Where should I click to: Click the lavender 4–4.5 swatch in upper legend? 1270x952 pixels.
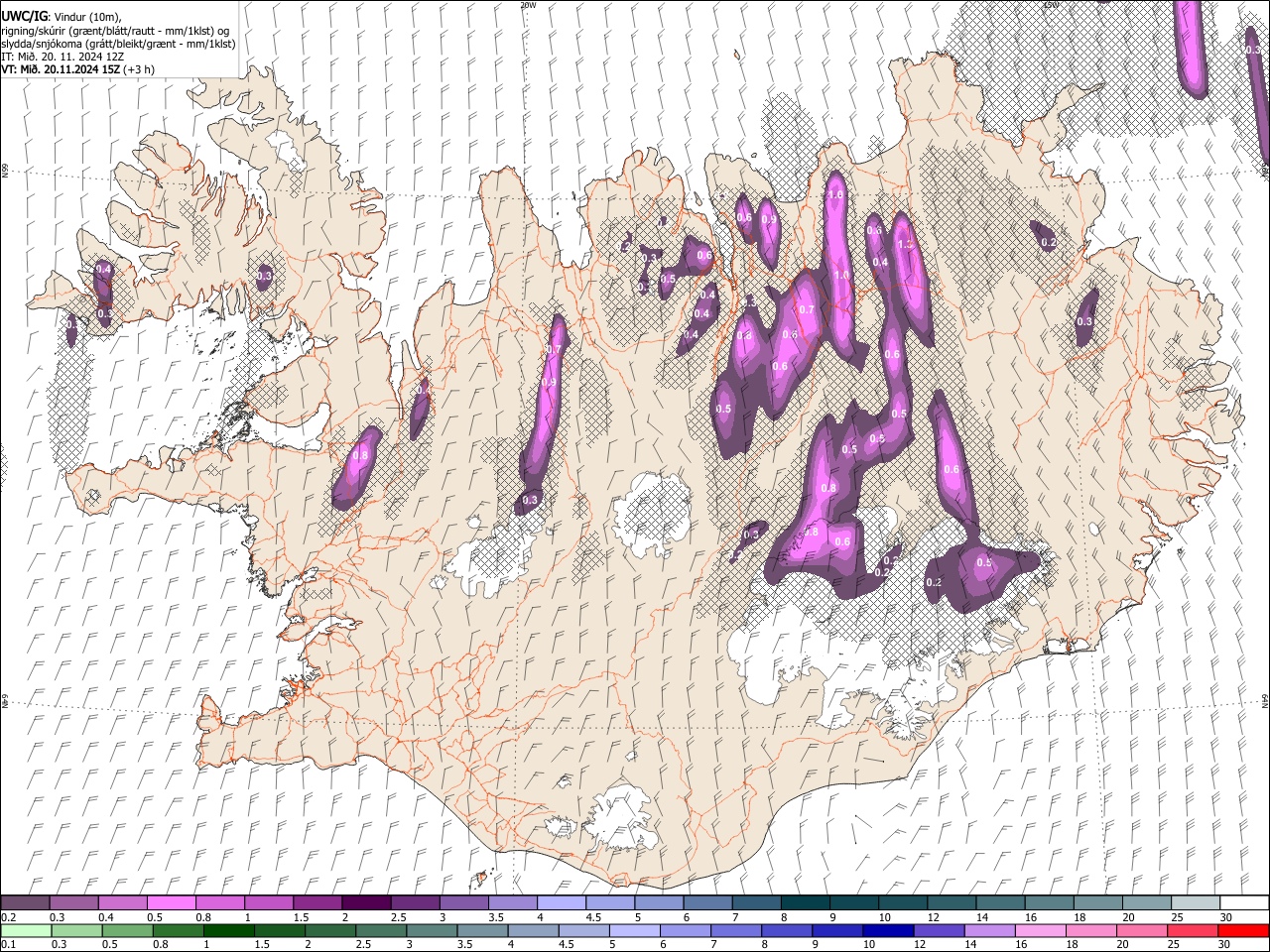click(x=562, y=903)
